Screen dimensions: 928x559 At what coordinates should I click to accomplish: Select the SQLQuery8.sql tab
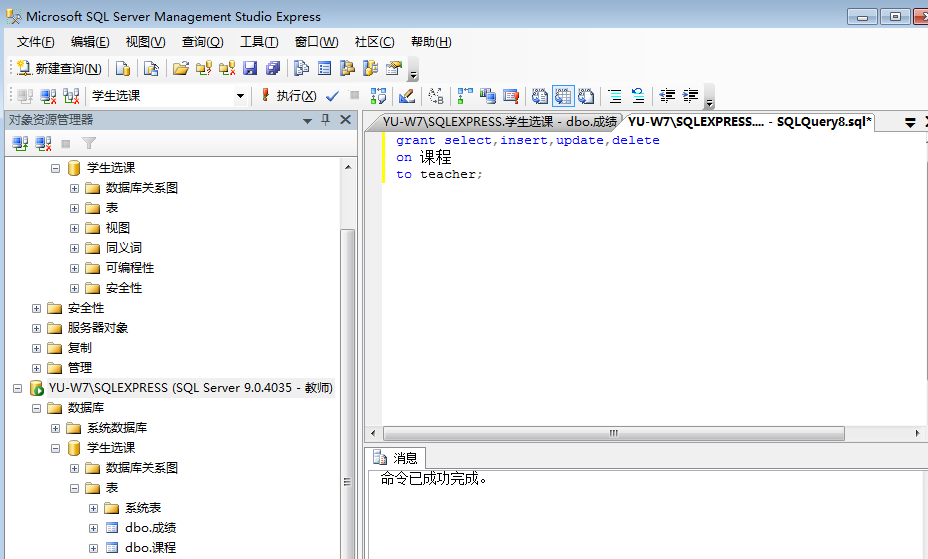[x=749, y=122]
